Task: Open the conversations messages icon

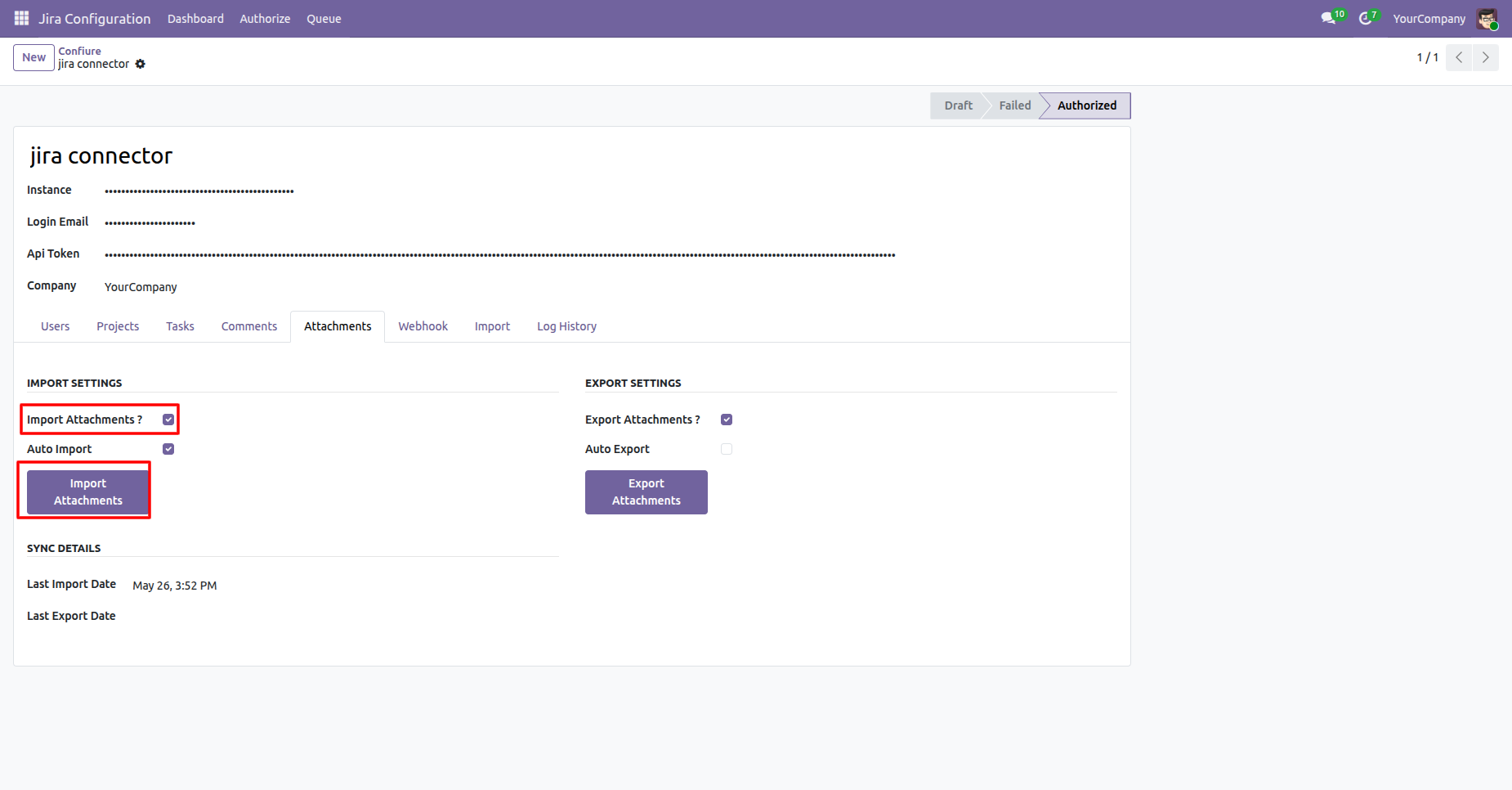Action: pos(1328,18)
